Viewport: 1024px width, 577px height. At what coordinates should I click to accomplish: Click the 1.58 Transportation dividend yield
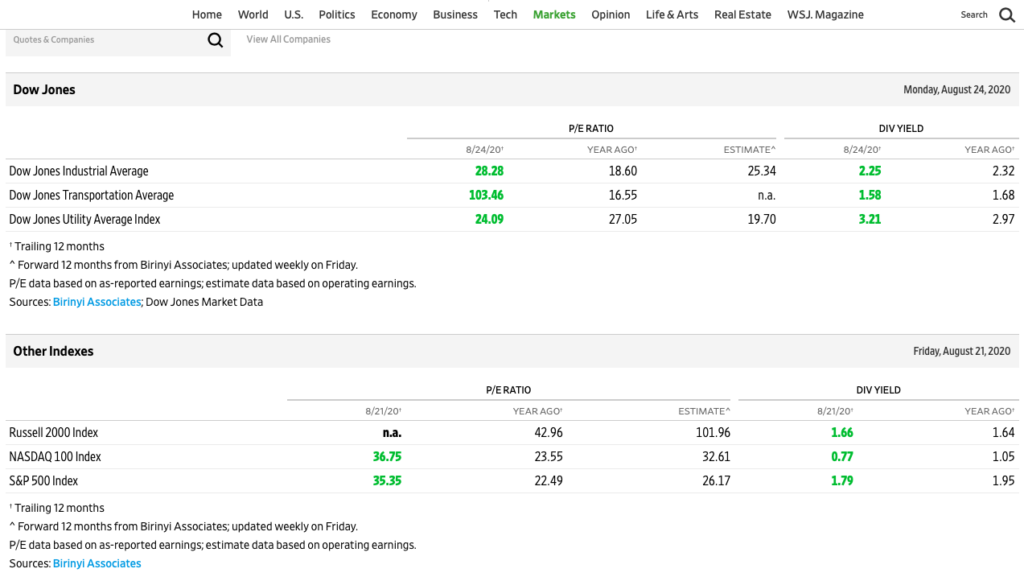click(x=870, y=195)
